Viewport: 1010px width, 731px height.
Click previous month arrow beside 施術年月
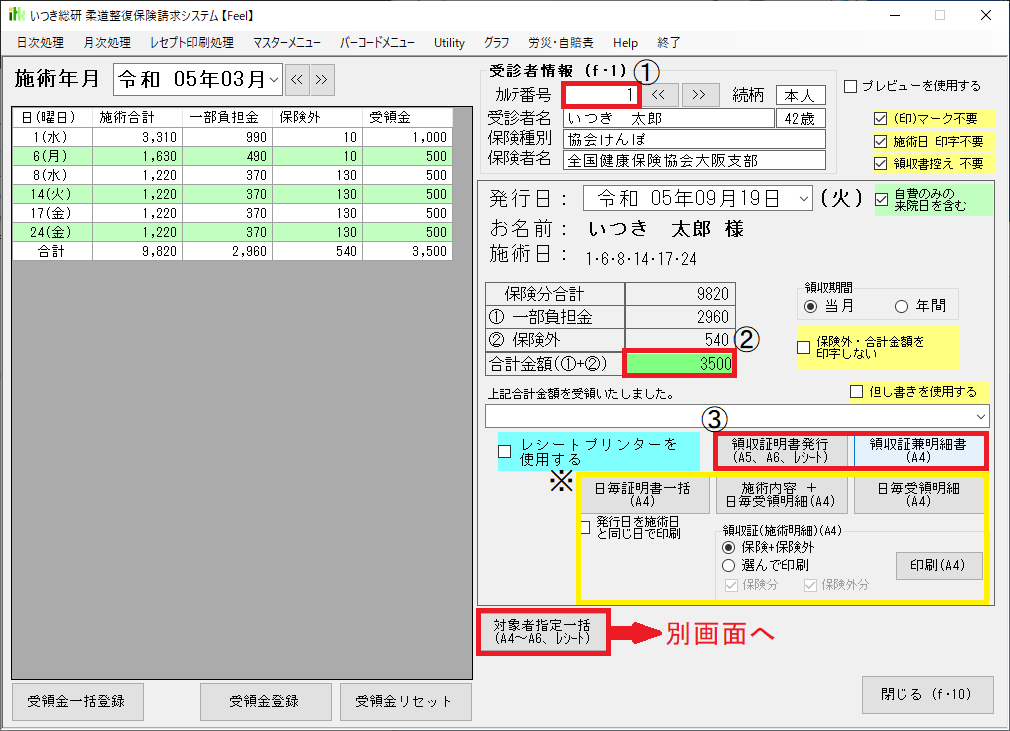297,79
